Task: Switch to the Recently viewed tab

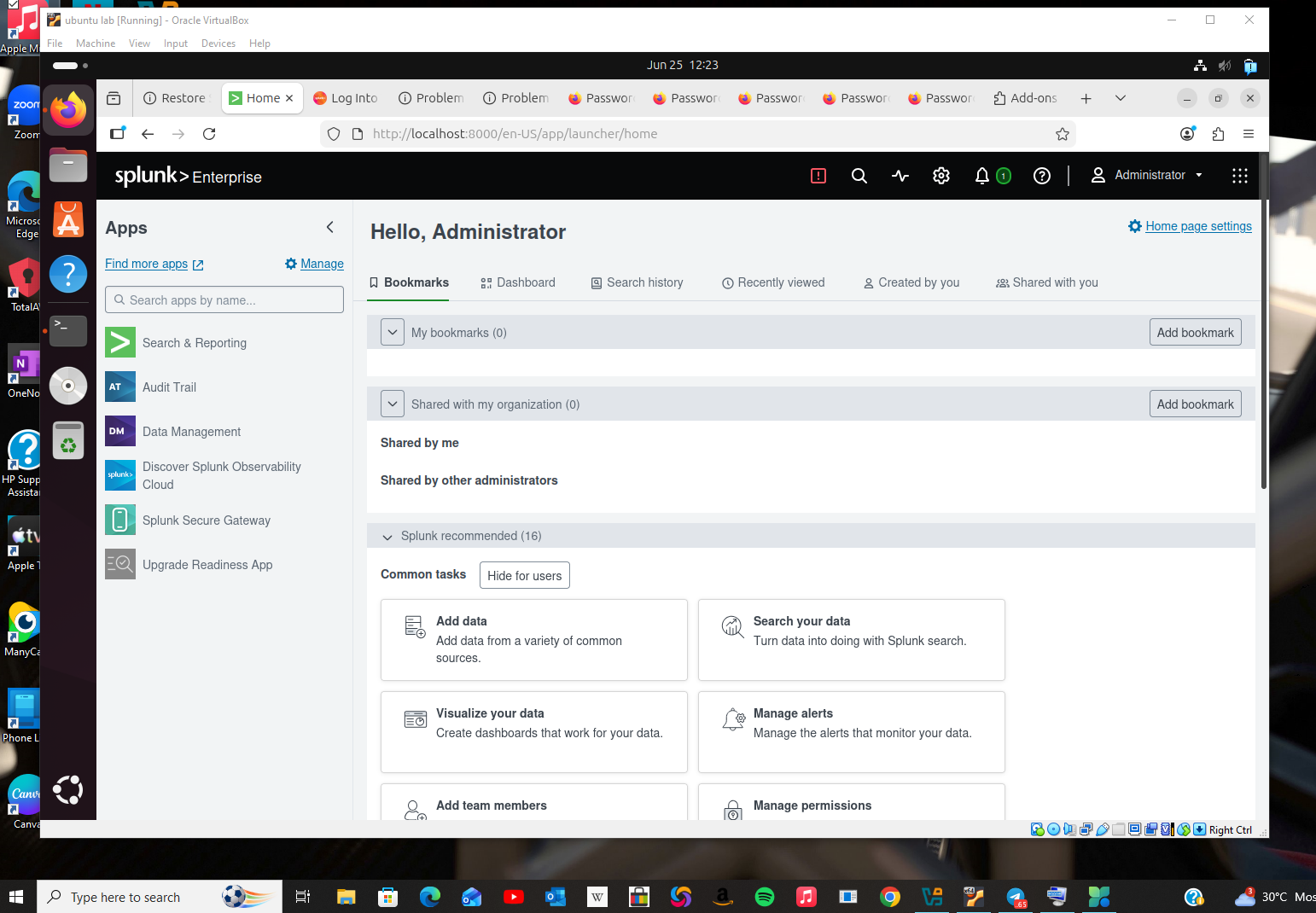Action: tap(773, 282)
